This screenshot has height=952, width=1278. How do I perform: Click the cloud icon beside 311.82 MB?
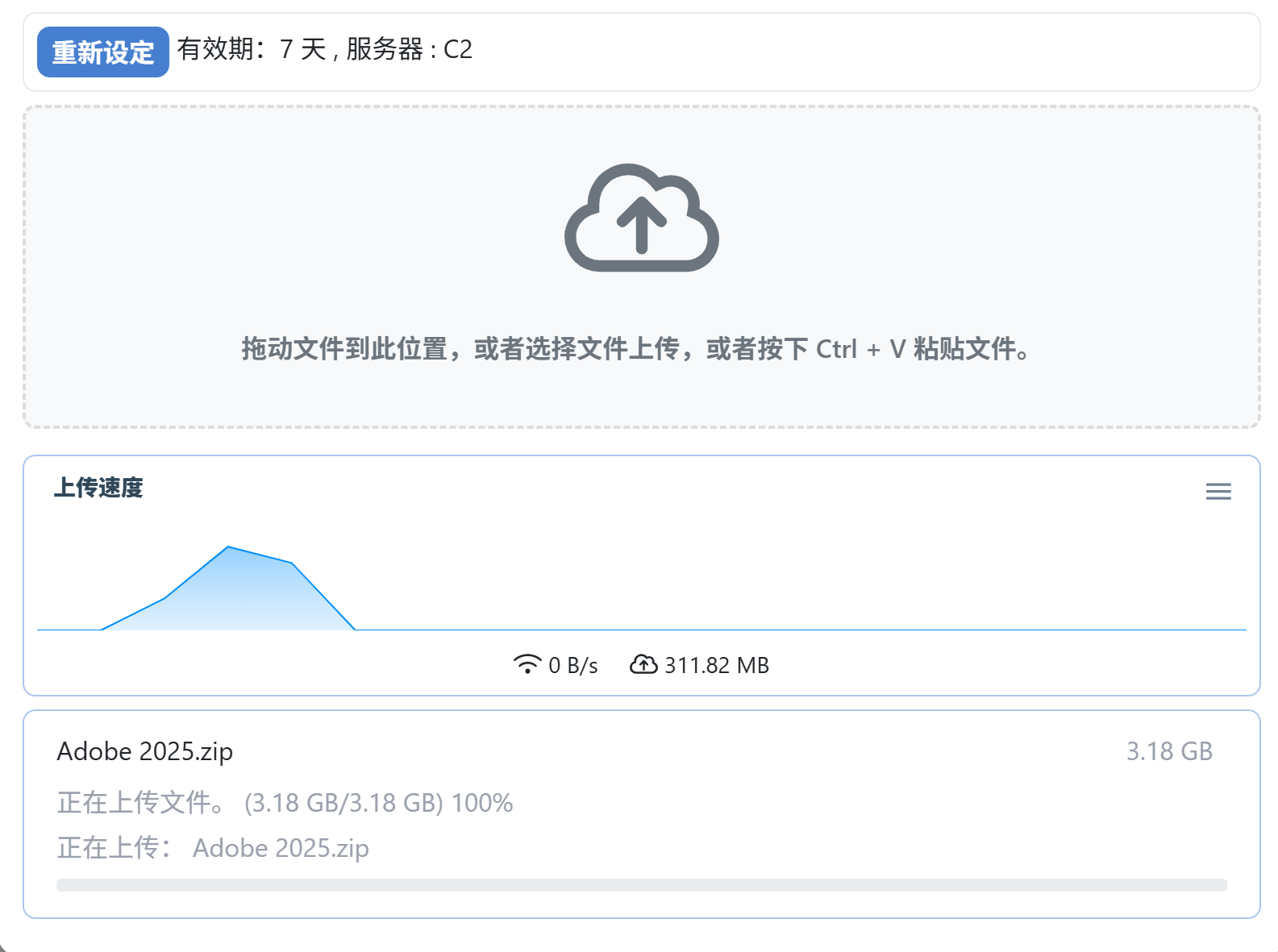[x=643, y=664]
